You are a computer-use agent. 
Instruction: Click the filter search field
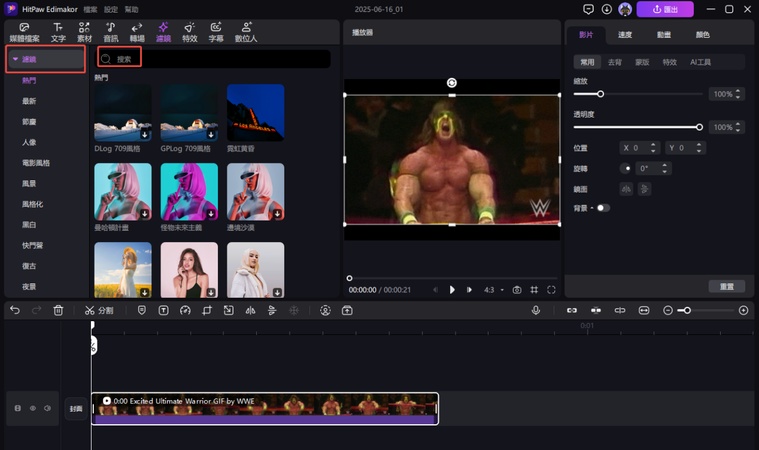pyautogui.click(x=214, y=59)
